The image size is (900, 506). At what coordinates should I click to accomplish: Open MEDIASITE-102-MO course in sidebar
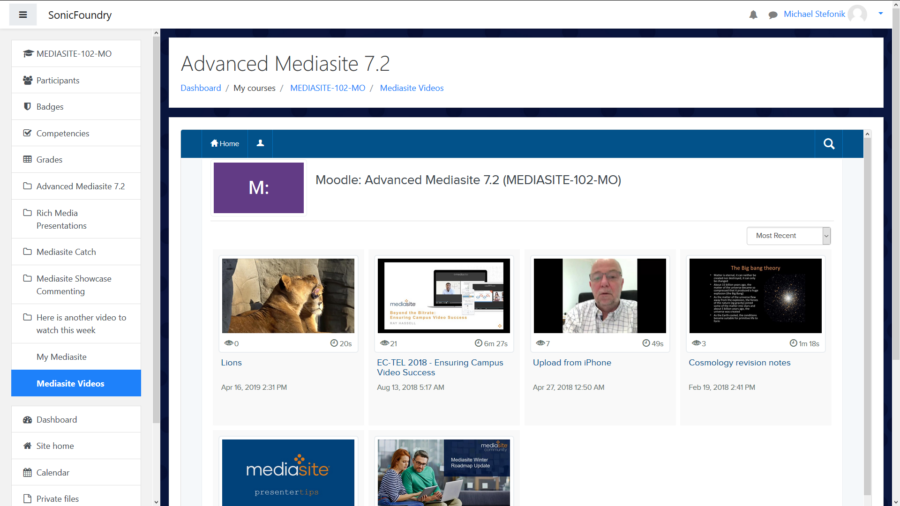tap(76, 53)
